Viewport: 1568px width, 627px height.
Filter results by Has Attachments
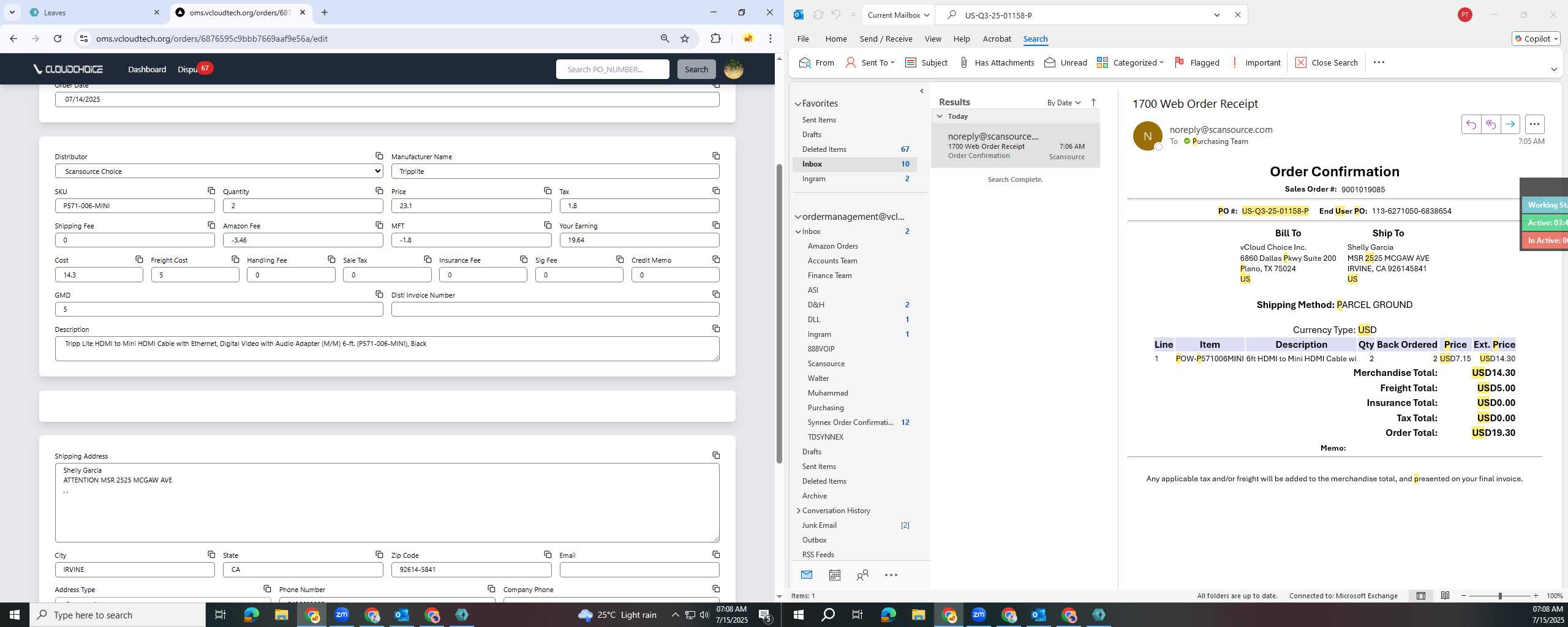point(997,62)
